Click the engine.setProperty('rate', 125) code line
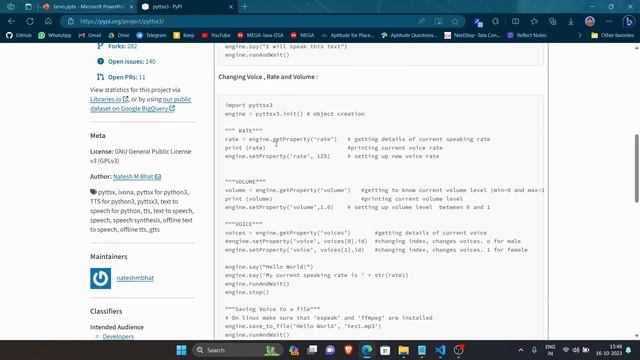 tap(277, 156)
